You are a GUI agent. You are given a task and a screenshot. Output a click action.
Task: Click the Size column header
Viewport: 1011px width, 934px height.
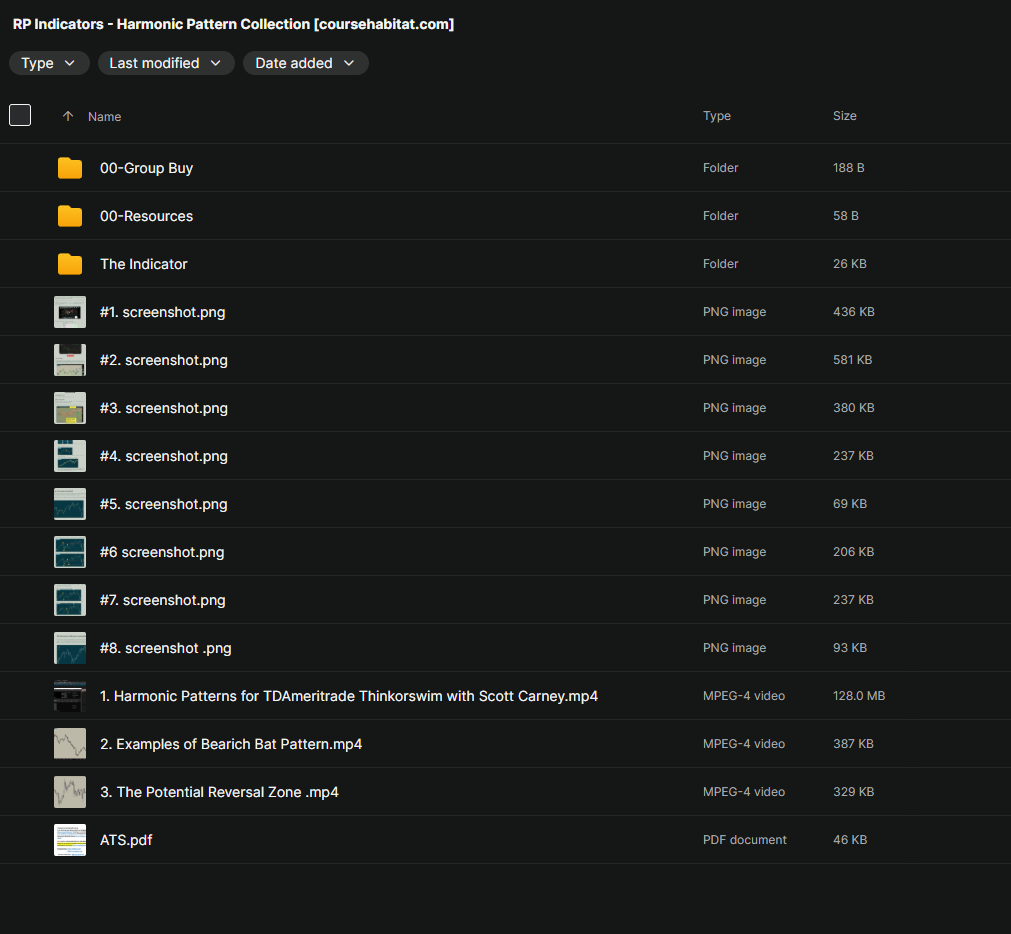point(845,116)
